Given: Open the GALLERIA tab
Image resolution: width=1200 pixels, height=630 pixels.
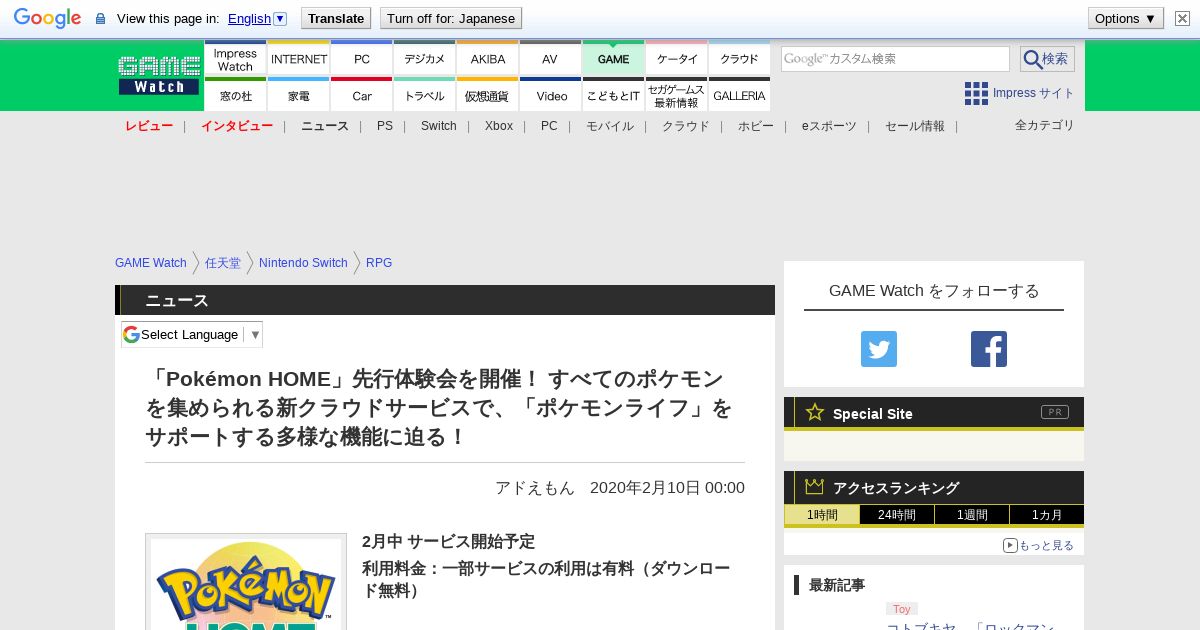Looking at the screenshot, I should tap(740, 95).
